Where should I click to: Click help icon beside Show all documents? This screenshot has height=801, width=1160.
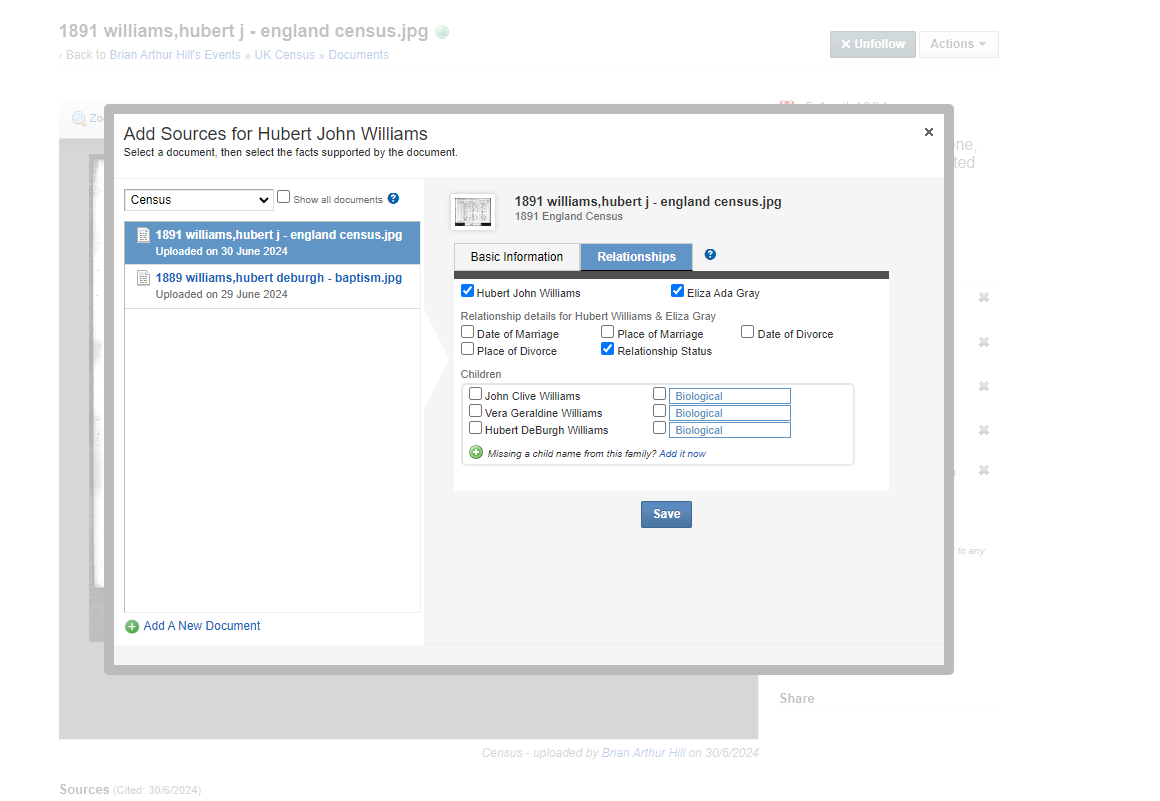[x=393, y=199]
